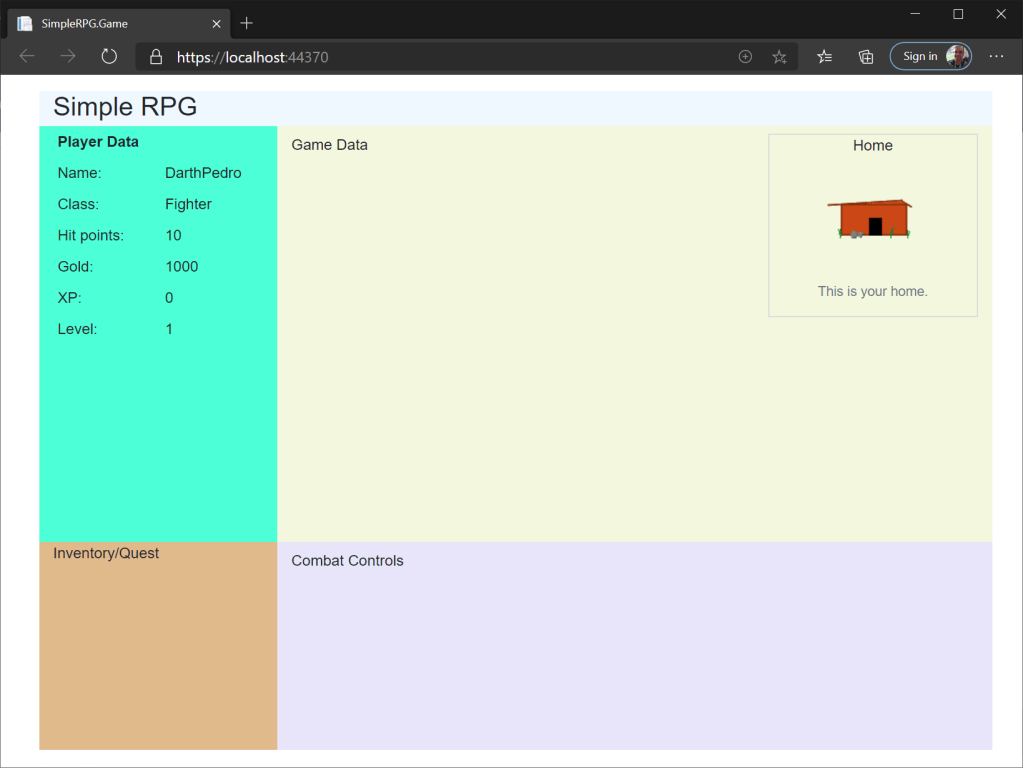Click the browser back arrow

pyautogui.click(x=27, y=57)
